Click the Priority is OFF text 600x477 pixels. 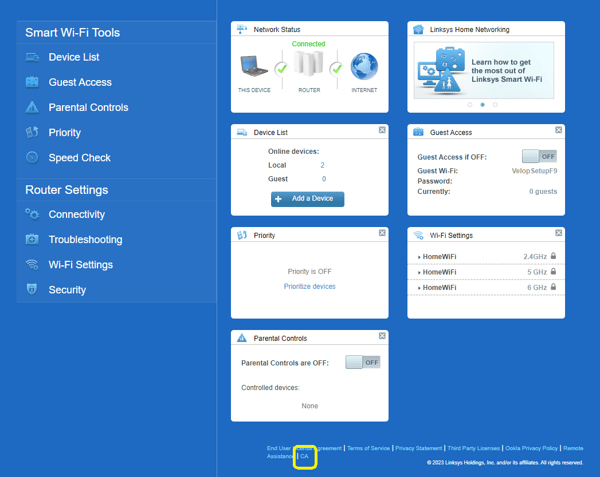click(310, 272)
